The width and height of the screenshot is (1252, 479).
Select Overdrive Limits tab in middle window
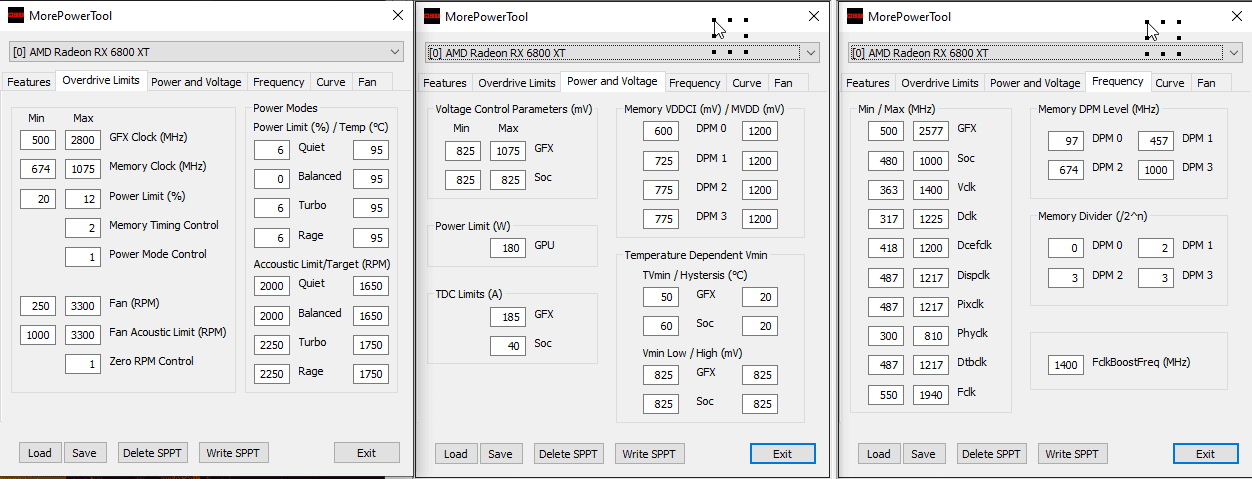(516, 83)
